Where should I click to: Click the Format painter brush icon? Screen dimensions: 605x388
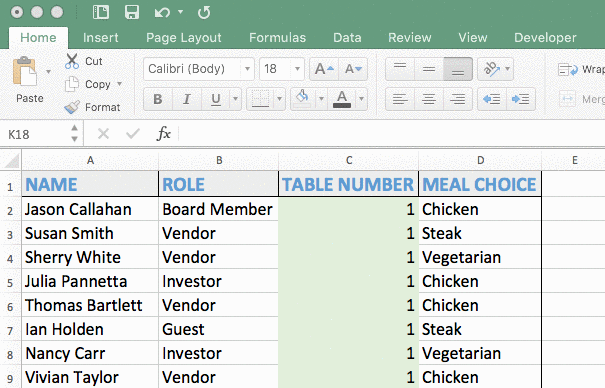(72, 107)
